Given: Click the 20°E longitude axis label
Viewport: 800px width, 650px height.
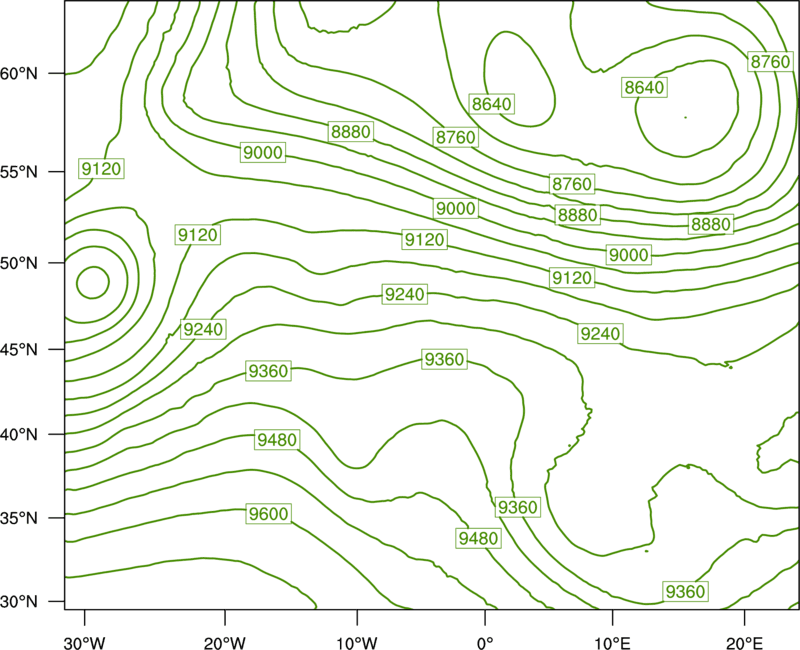Looking at the screenshot, I should [x=744, y=642].
